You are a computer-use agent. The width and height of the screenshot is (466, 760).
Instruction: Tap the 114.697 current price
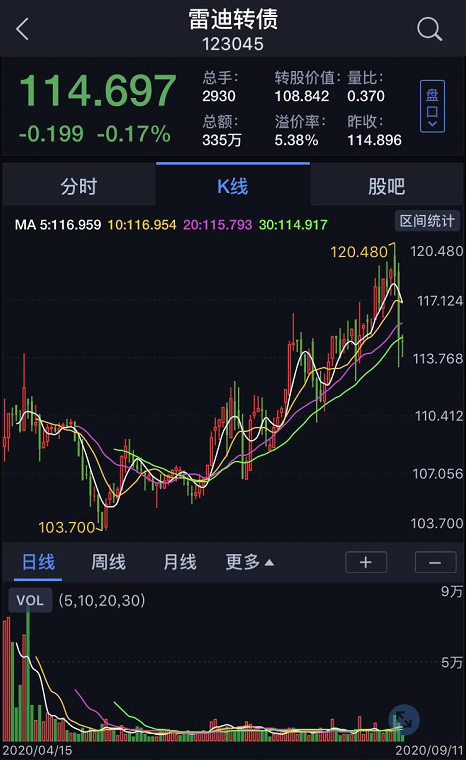[x=98, y=91]
